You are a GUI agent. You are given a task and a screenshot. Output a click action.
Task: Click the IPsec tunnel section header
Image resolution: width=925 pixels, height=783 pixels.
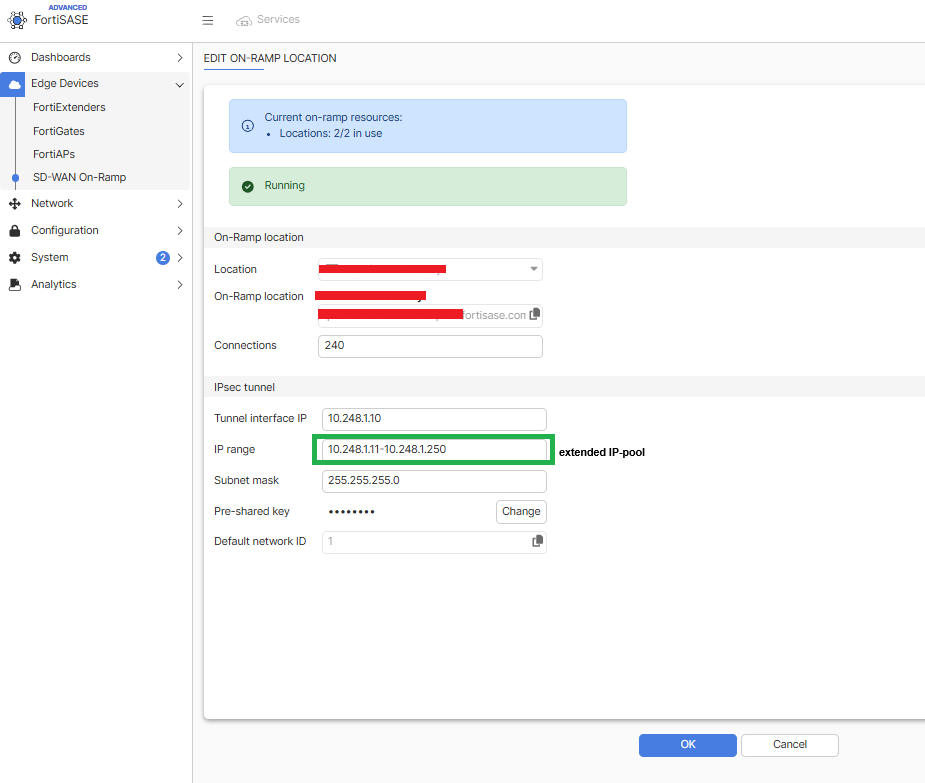click(x=244, y=387)
